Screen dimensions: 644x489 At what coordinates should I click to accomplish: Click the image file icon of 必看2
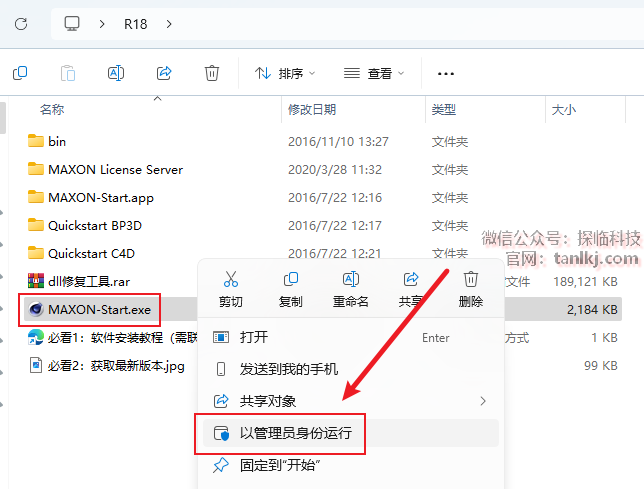(36, 365)
